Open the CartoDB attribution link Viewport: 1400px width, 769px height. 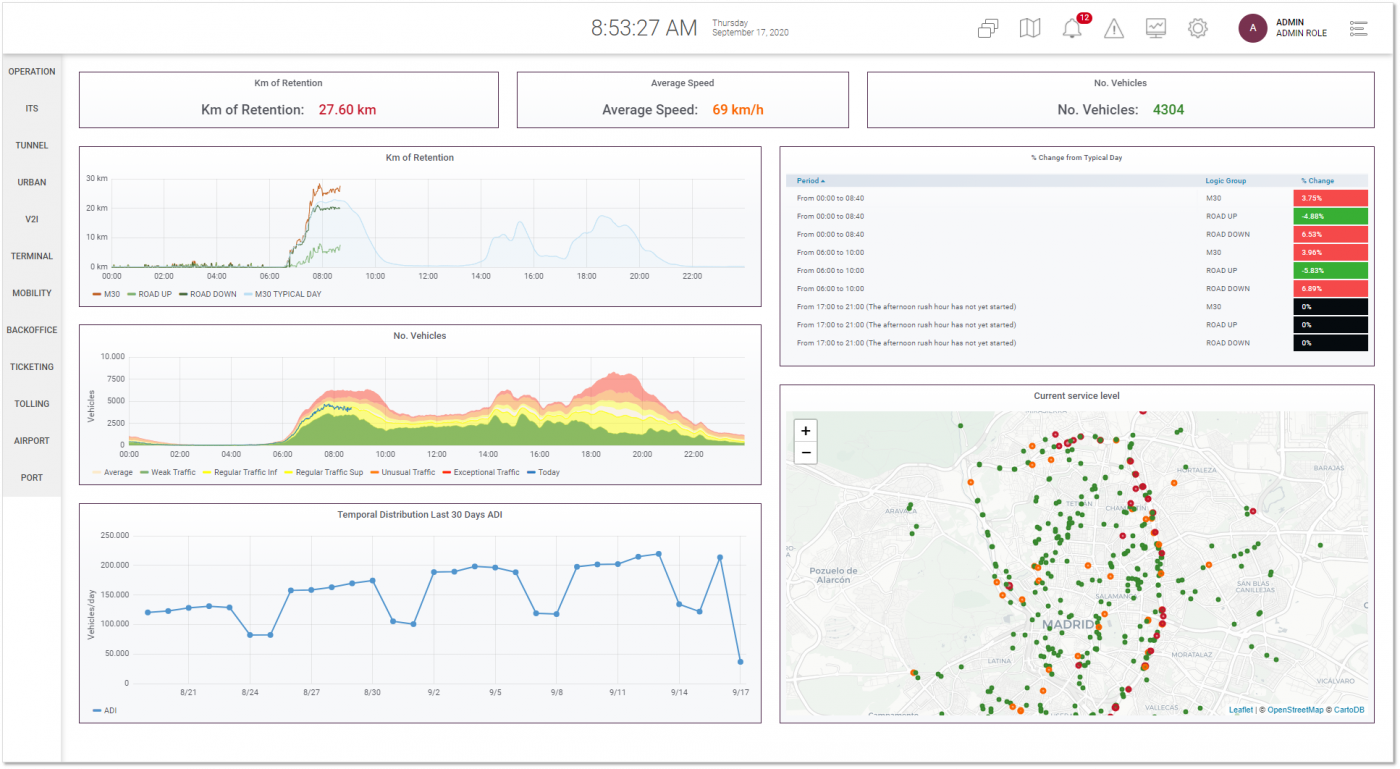tap(1349, 710)
